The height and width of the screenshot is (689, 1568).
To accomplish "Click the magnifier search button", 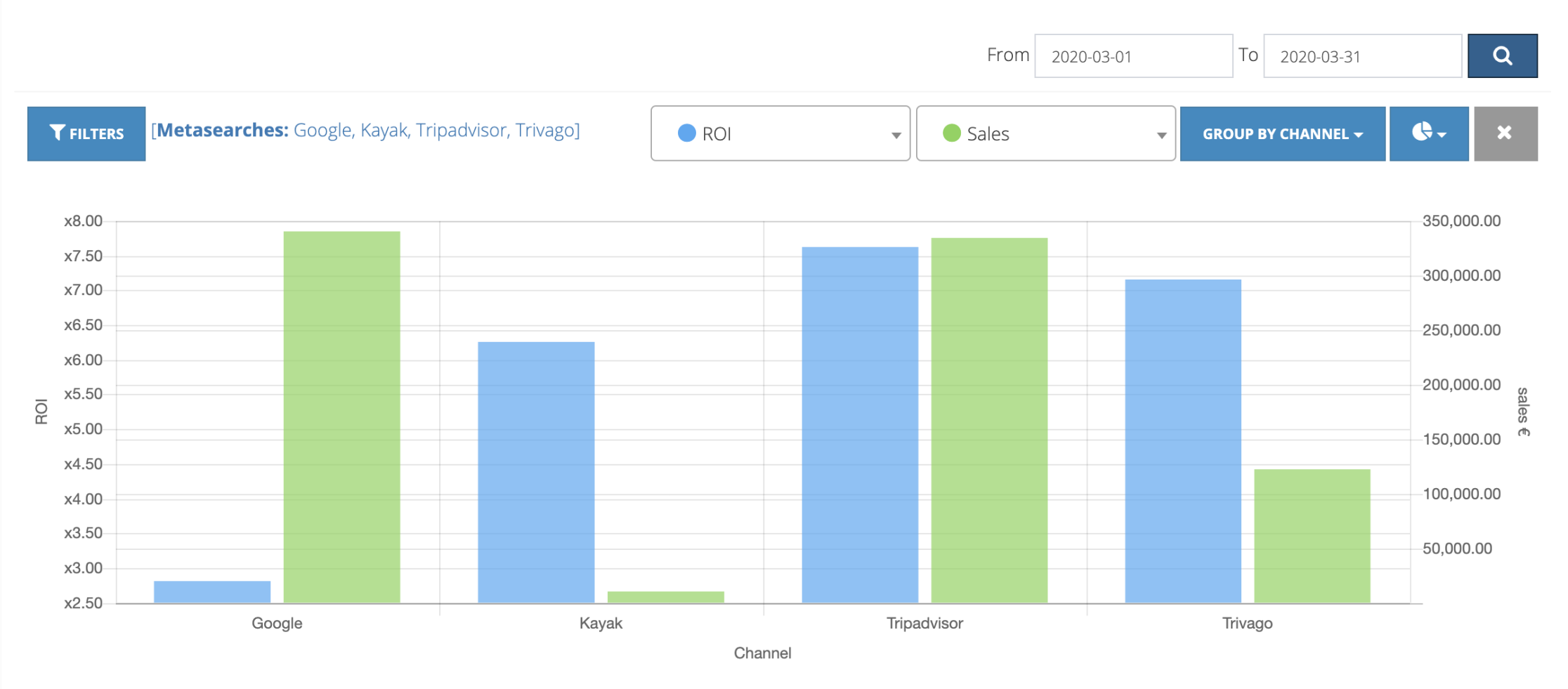I will point(1502,55).
